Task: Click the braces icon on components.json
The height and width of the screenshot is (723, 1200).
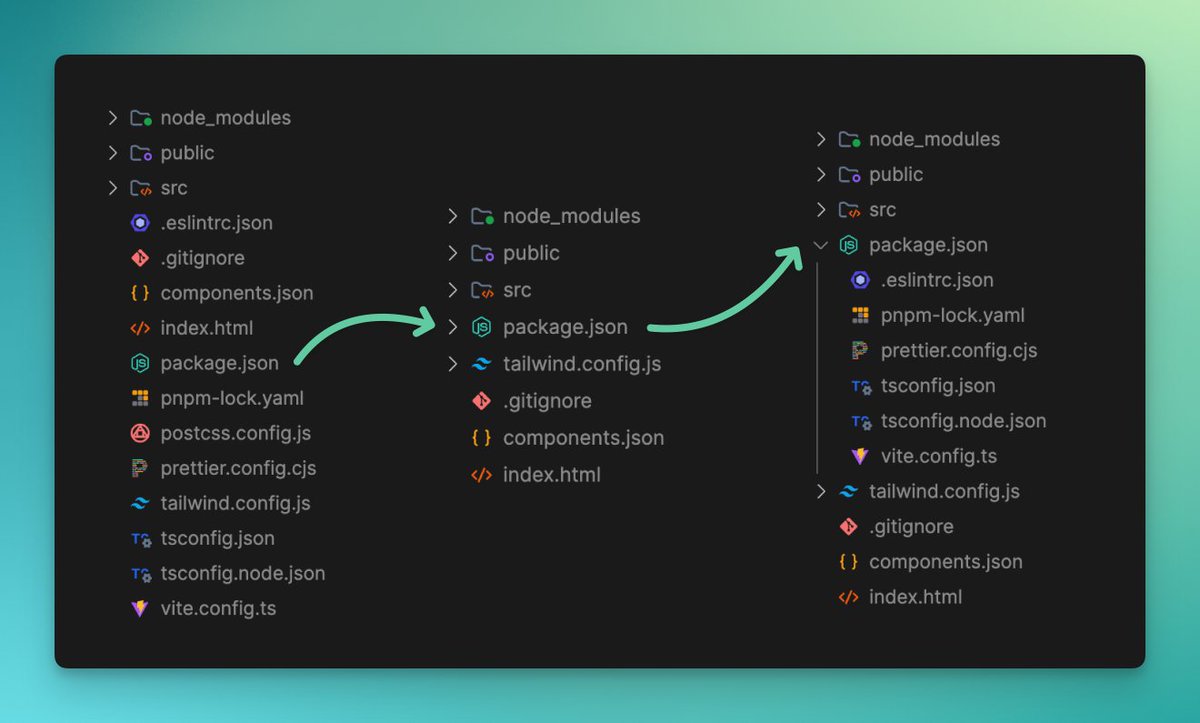Action: [x=139, y=292]
